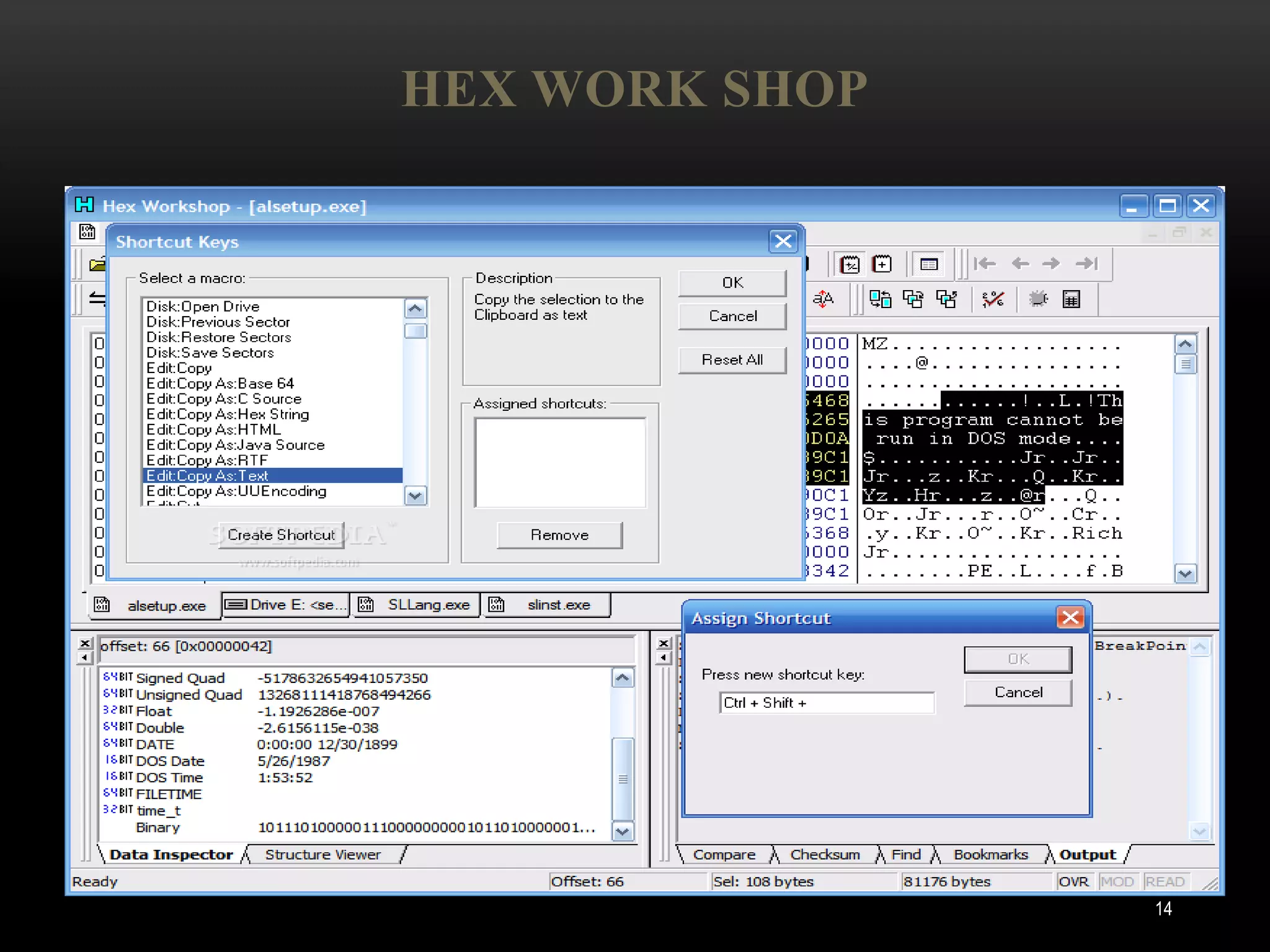
Task: Click up arrow of macro list scrollbar
Action: pos(415,308)
